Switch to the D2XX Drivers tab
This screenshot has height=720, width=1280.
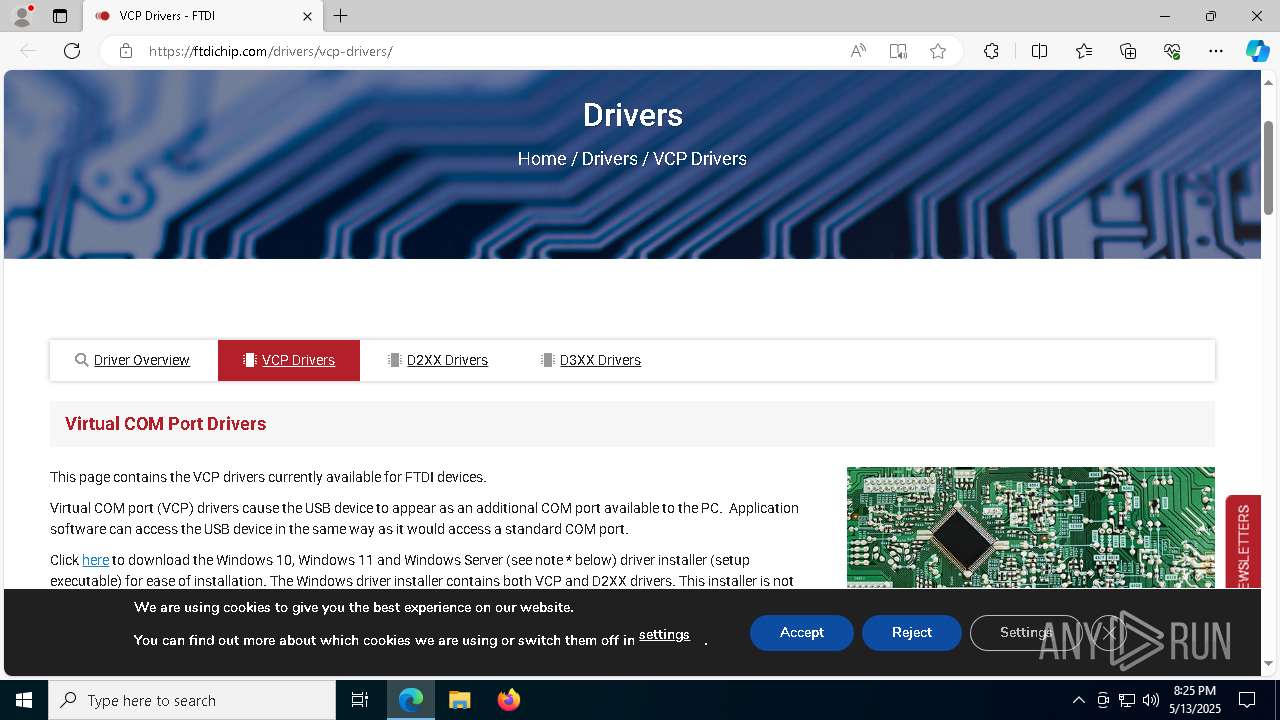[x=438, y=360]
